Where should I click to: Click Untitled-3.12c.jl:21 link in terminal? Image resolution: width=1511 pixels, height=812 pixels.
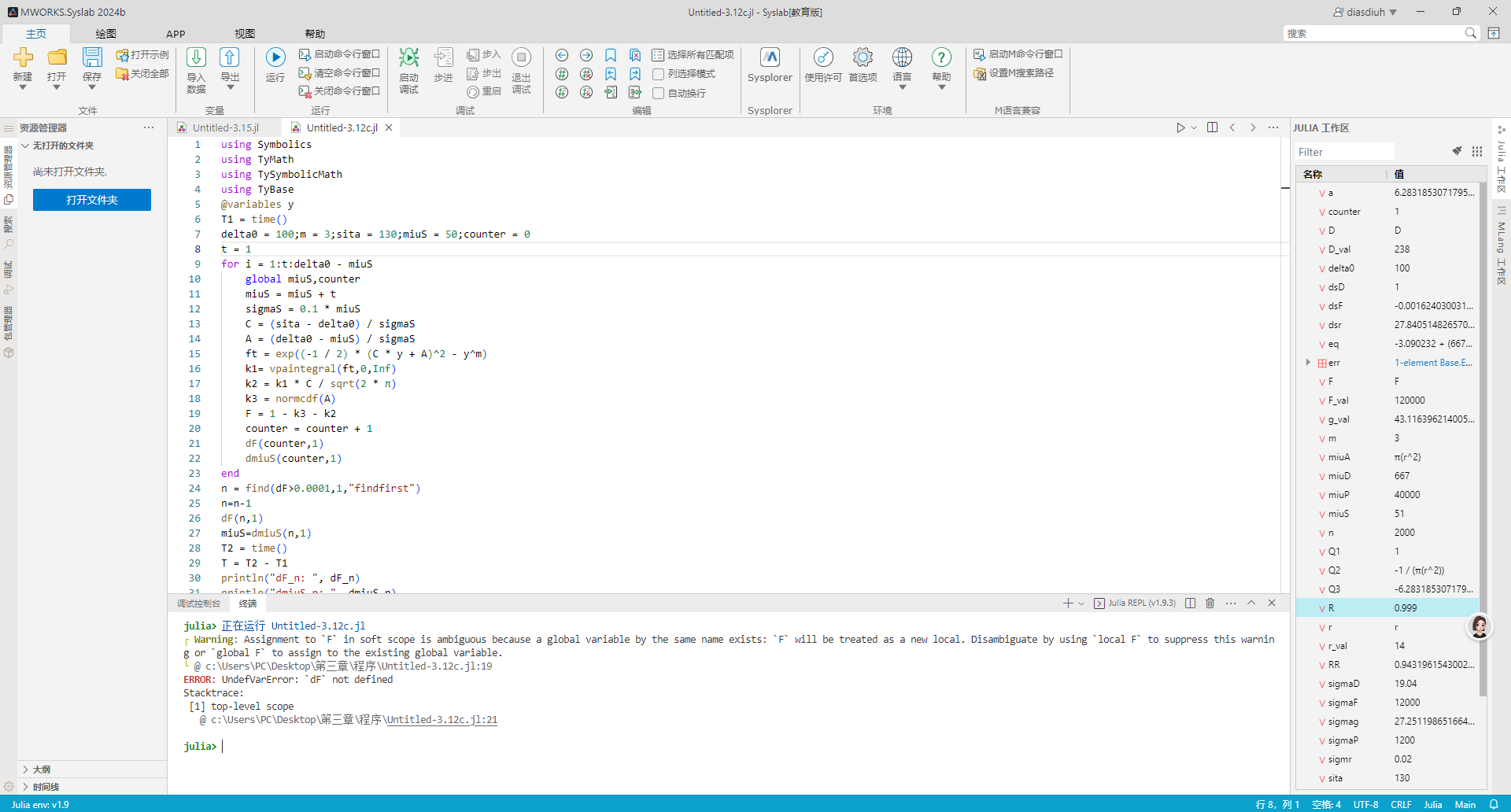(x=441, y=720)
